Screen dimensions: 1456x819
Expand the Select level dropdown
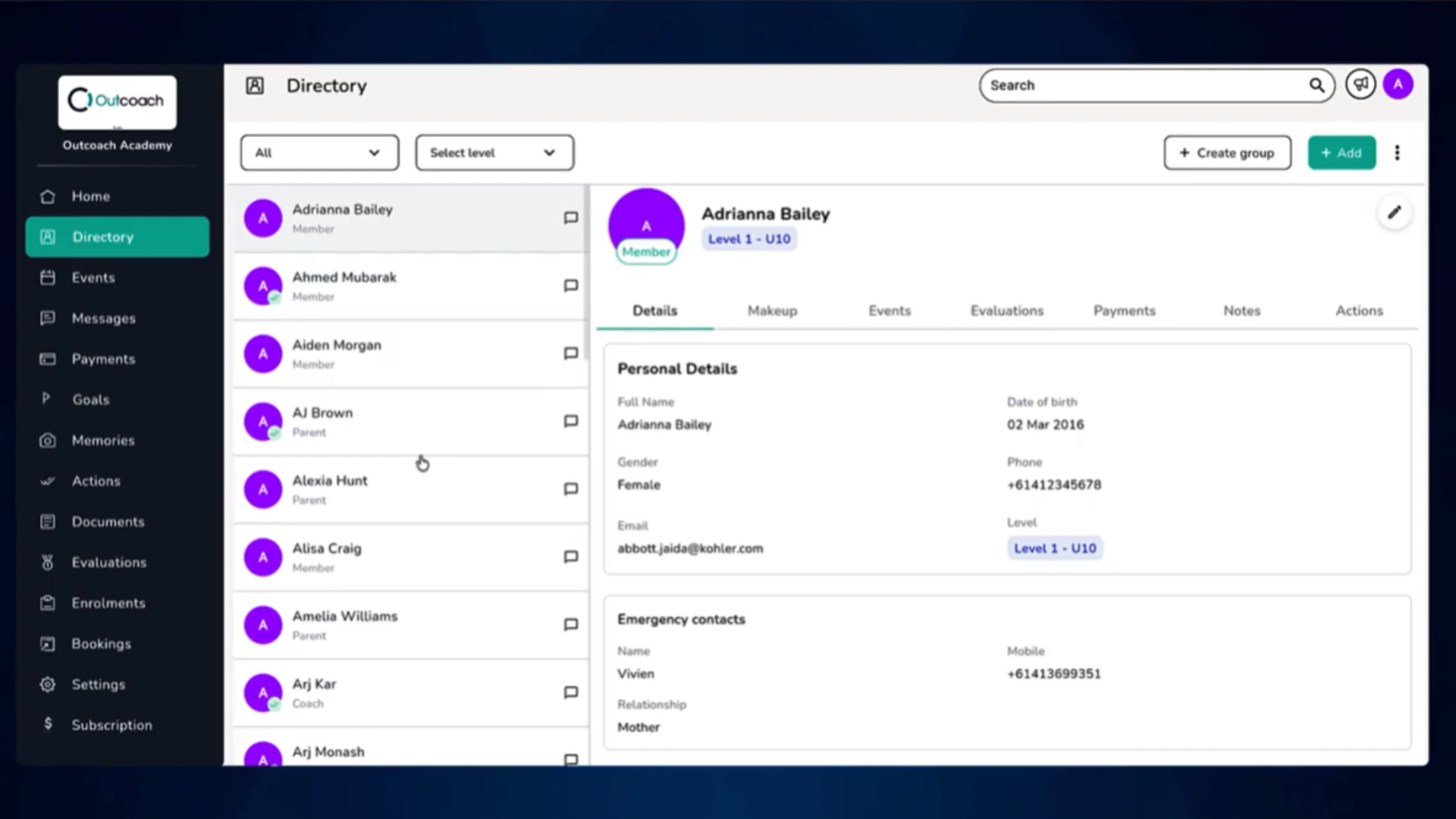click(x=494, y=152)
